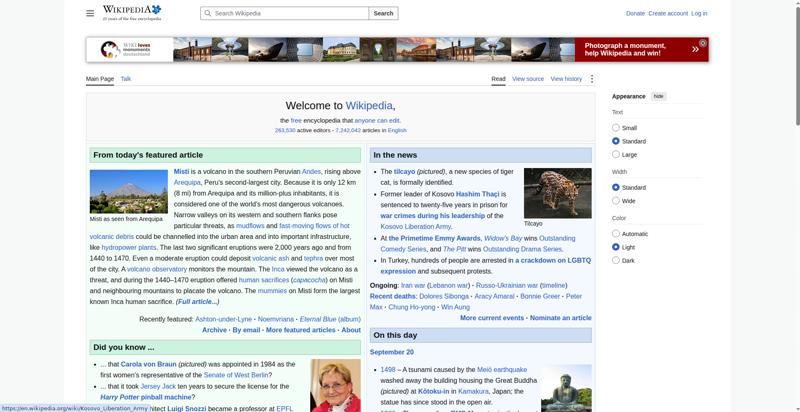Viewport: 800px width, 412px height.
Task: Open the Read tab
Action: coord(498,79)
